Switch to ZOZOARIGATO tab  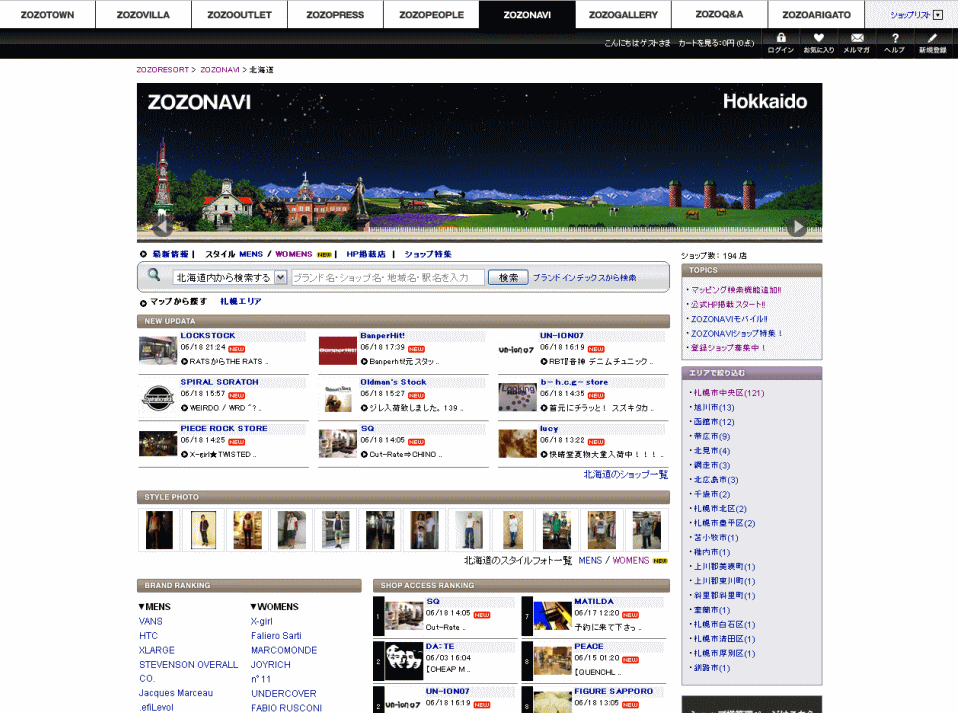click(816, 15)
